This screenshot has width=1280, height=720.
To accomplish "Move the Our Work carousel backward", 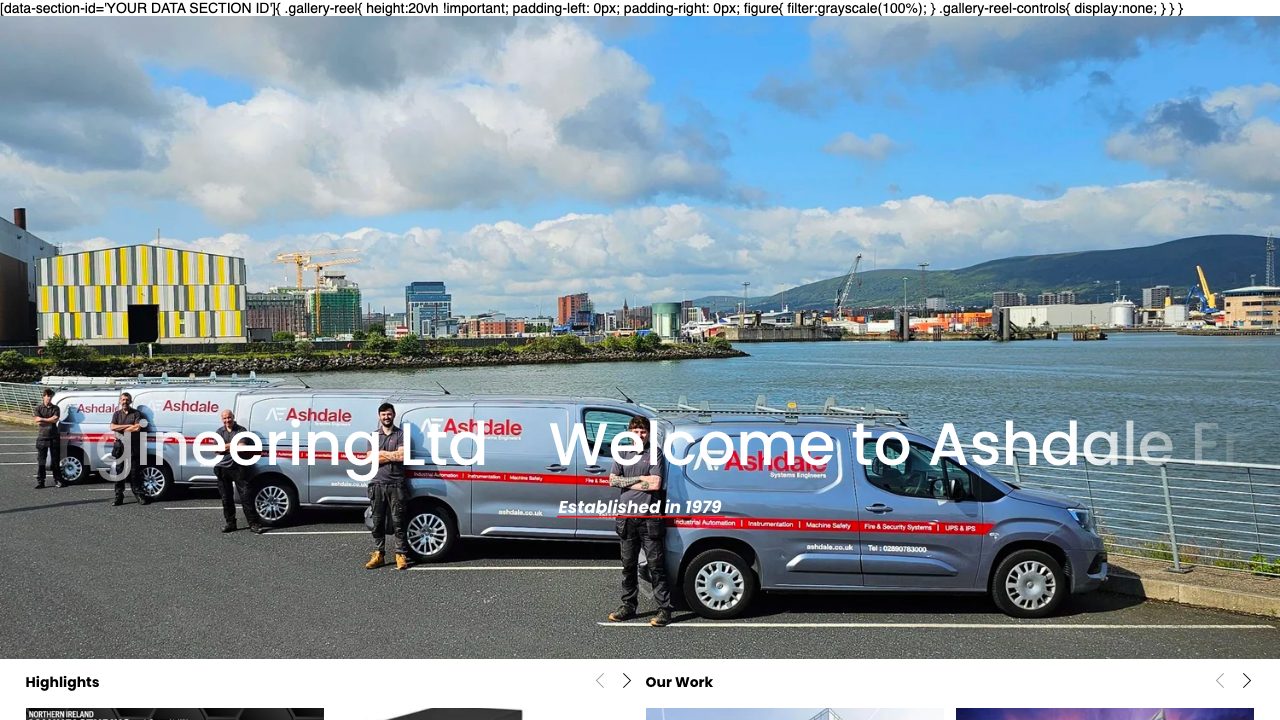I will coord(1220,681).
